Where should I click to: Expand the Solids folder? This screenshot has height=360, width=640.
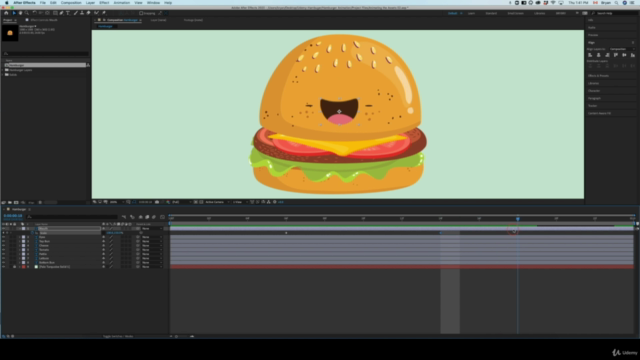(3, 75)
